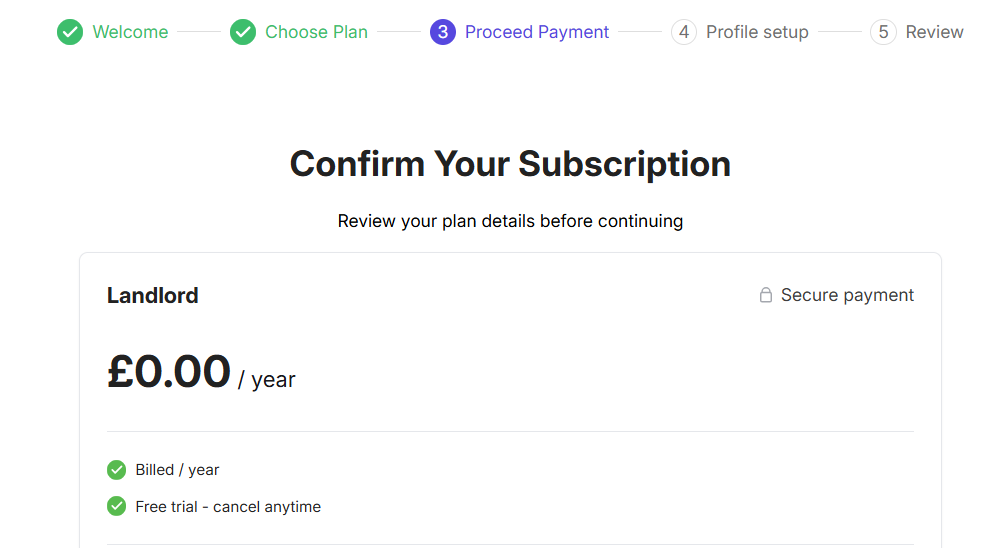Click the check icon beside Free trial

tap(117, 507)
